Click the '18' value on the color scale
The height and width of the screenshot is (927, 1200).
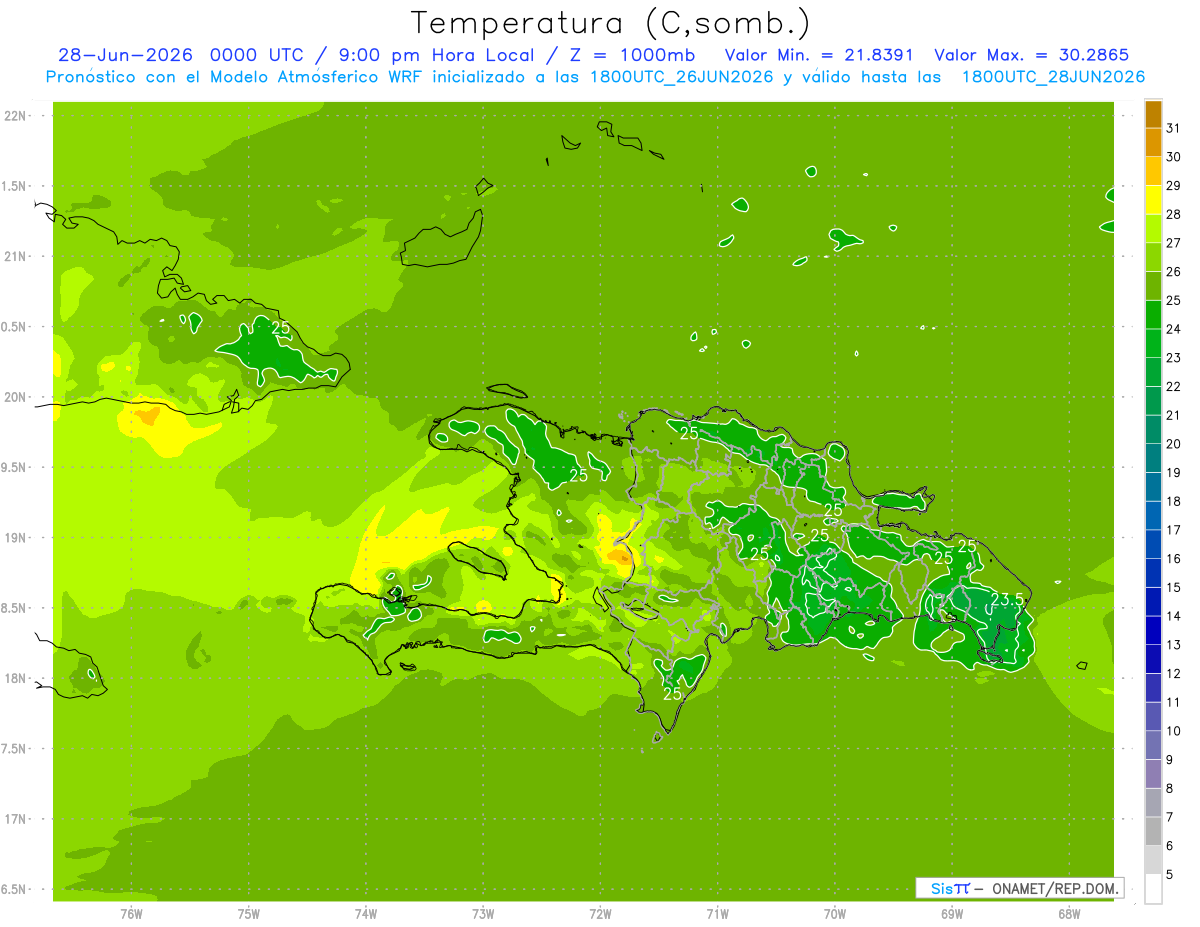coord(1174,501)
